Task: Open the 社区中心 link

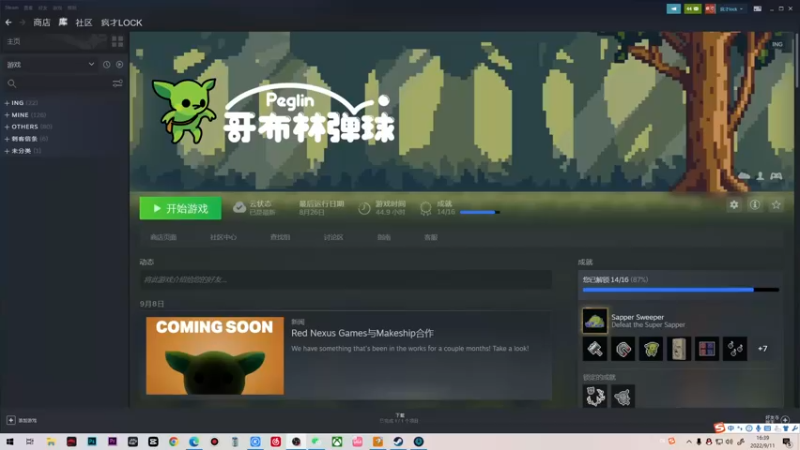Action: coord(223,237)
